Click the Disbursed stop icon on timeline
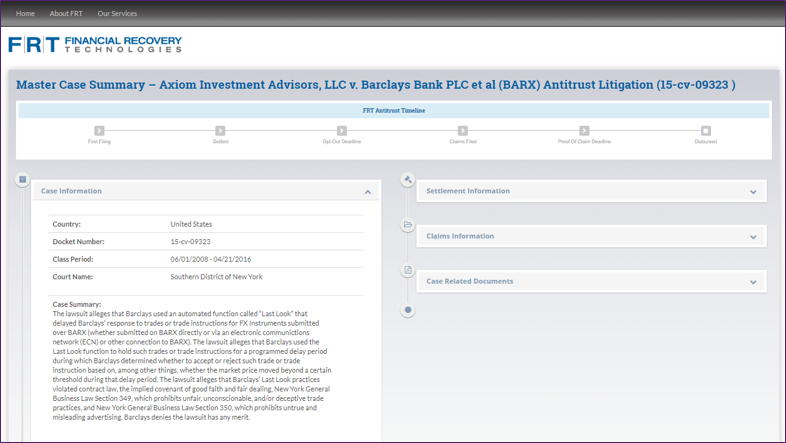 706,131
